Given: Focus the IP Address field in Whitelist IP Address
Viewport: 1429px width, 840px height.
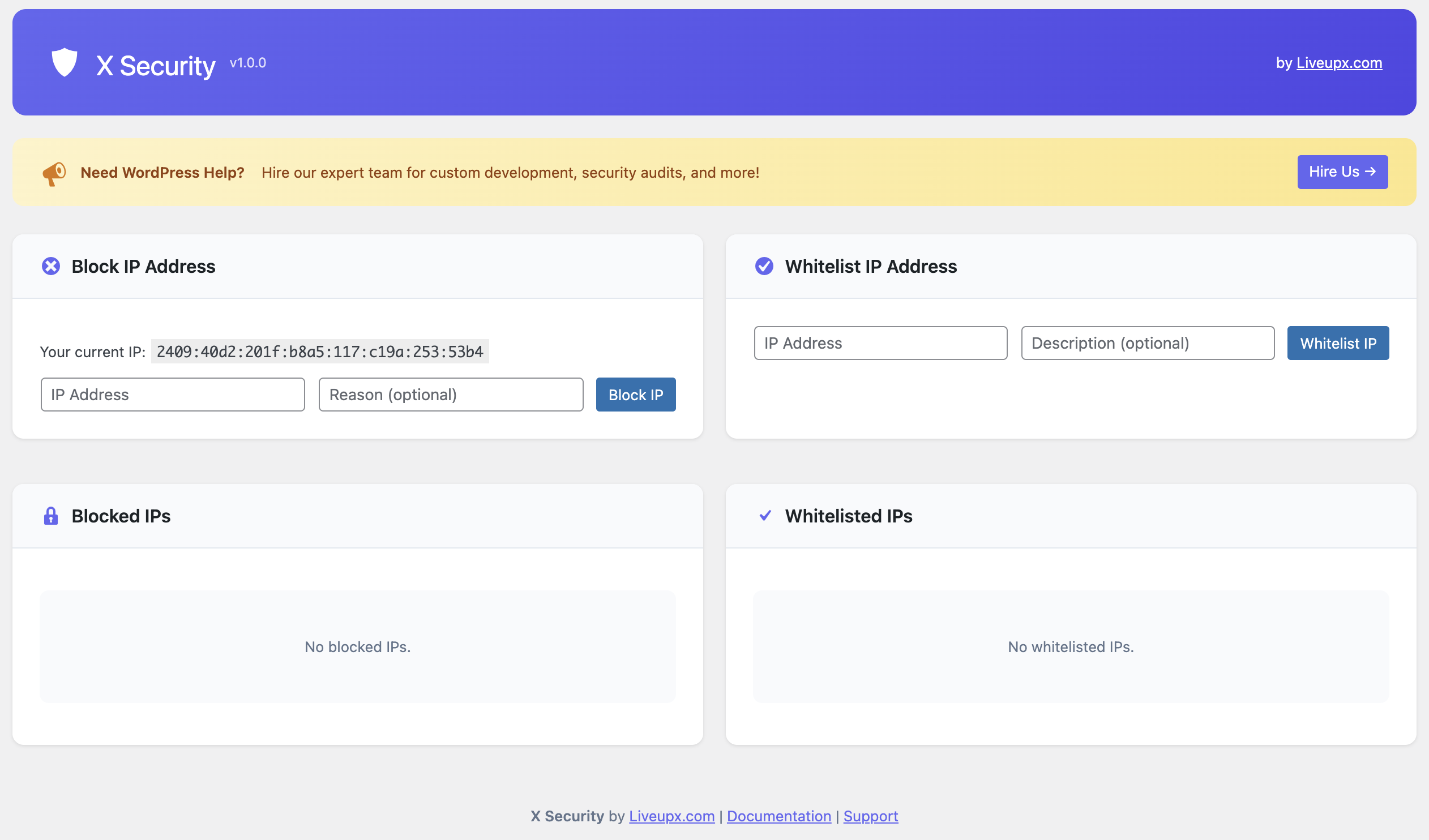Looking at the screenshot, I should (880, 343).
